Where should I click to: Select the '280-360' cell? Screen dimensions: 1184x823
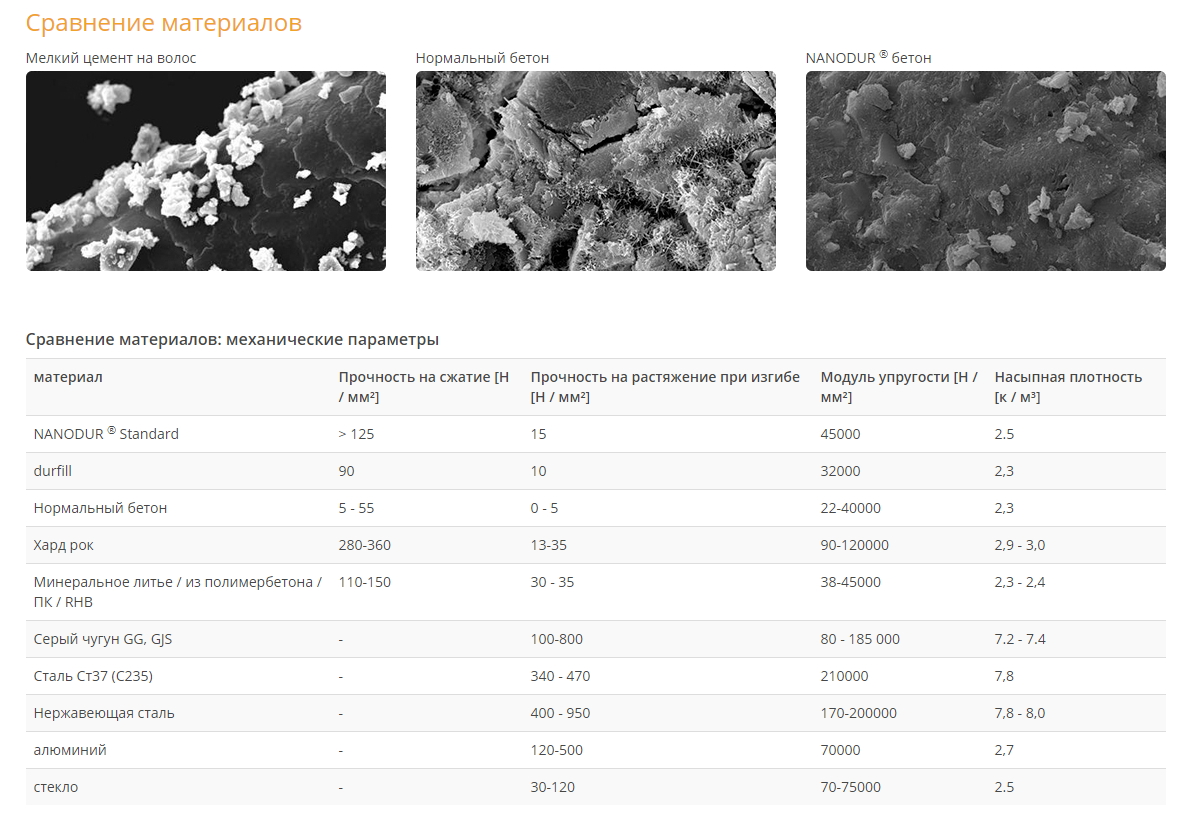365,545
